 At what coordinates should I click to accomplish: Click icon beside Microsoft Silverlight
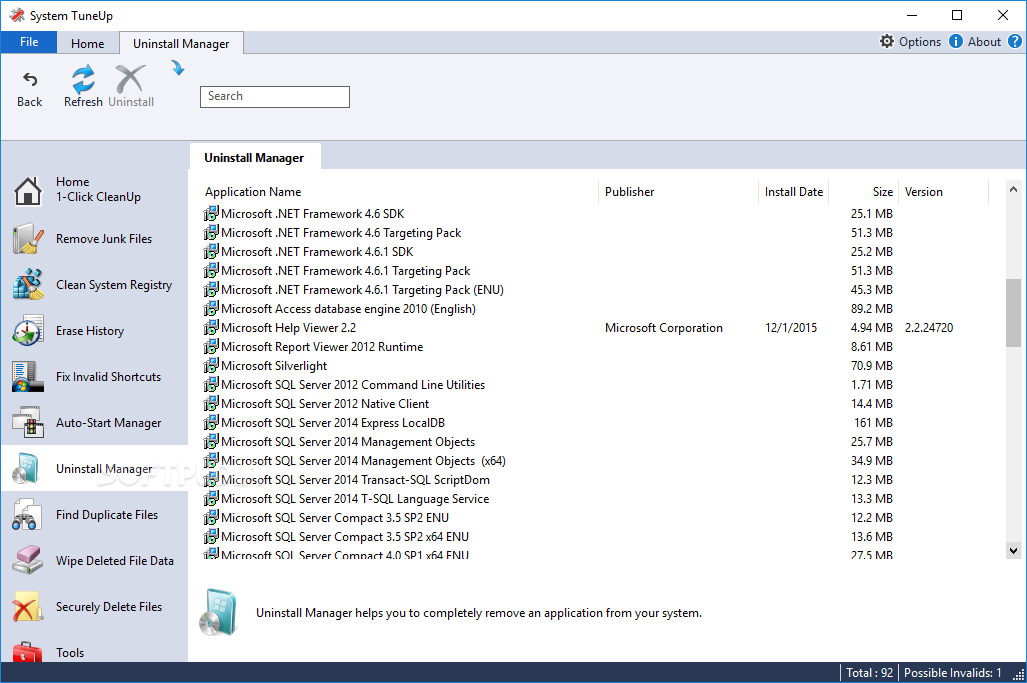[211, 365]
